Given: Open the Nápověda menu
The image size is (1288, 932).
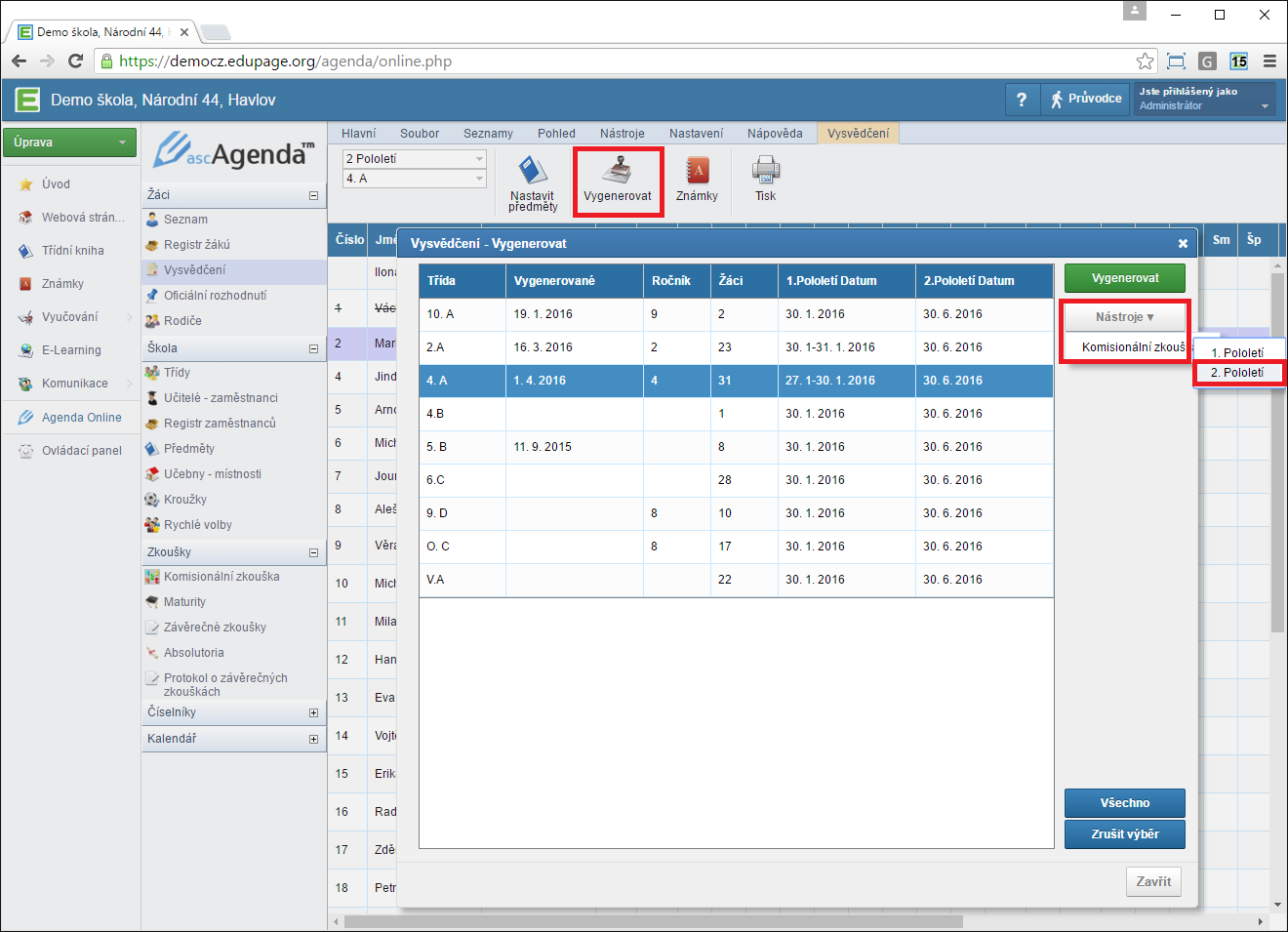Looking at the screenshot, I should click(775, 134).
